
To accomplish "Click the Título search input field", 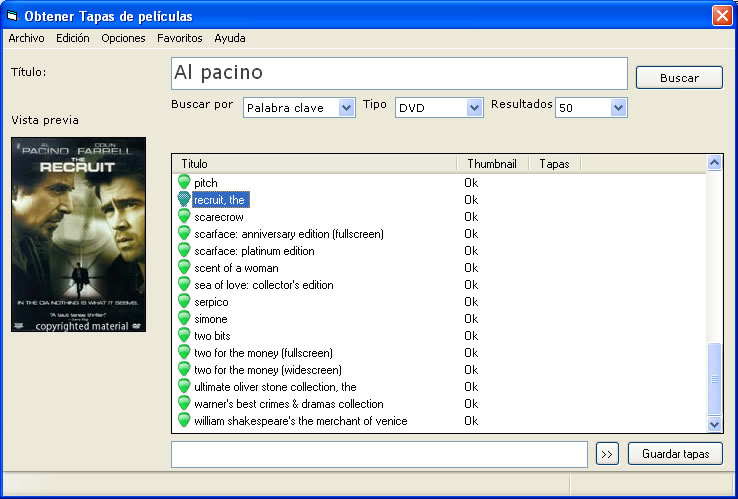I will (x=398, y=73).
